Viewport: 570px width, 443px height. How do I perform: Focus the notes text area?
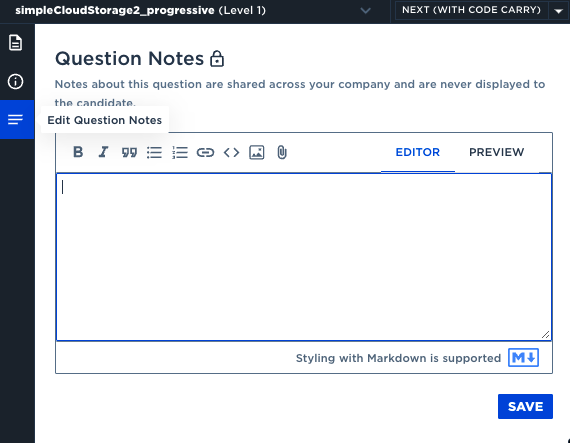[304, 257]
